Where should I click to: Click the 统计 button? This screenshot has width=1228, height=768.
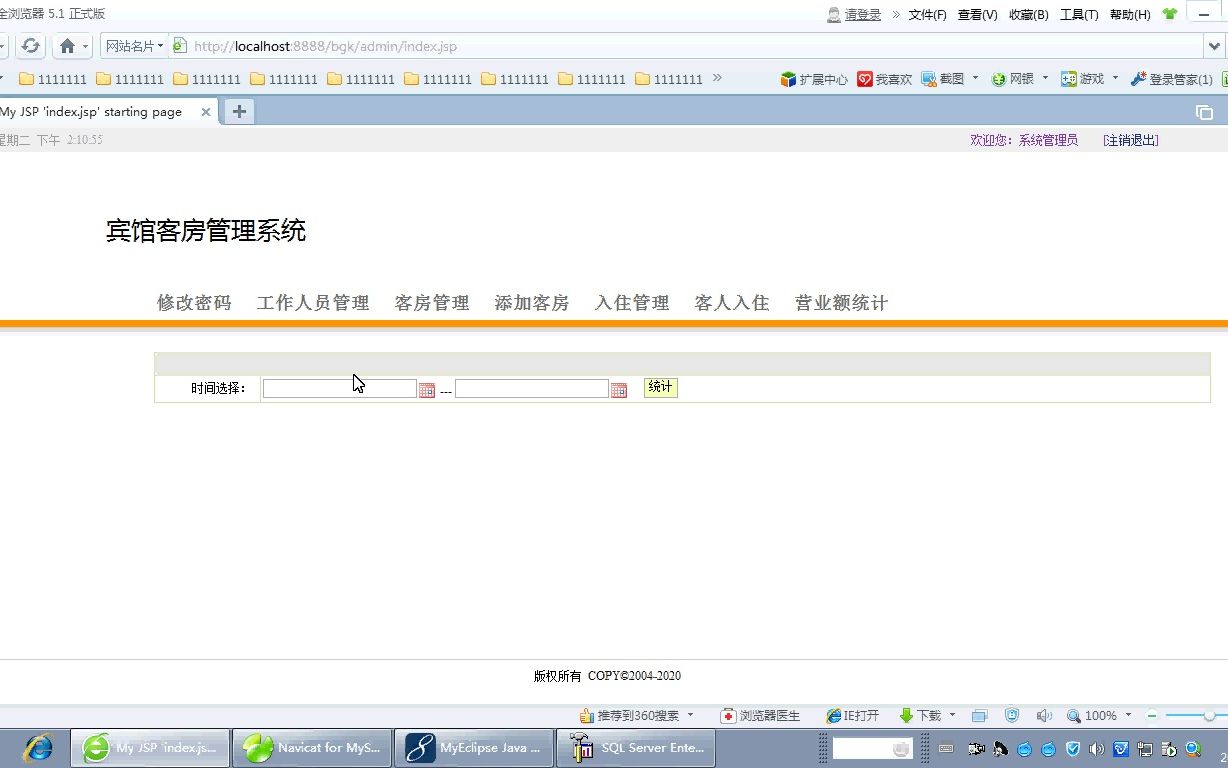click(x=659, y=387)
